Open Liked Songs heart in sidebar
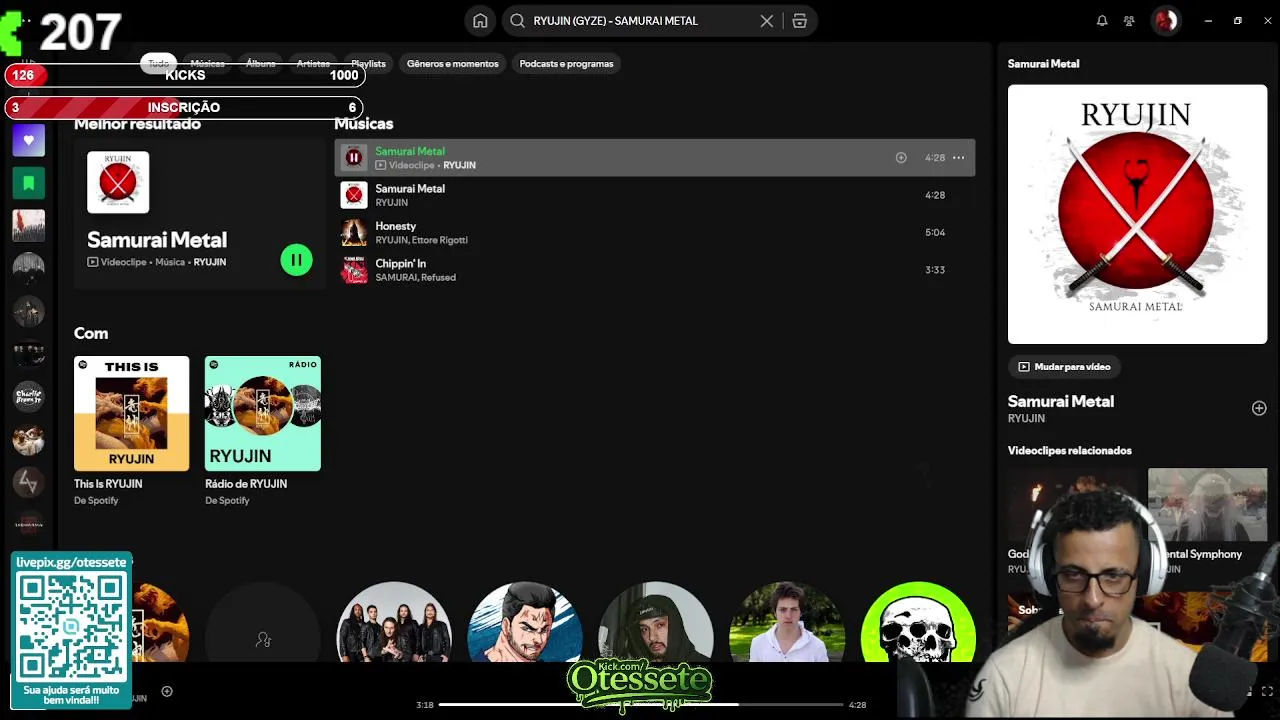The image size is (1280, 720). (x=29, y=140)
